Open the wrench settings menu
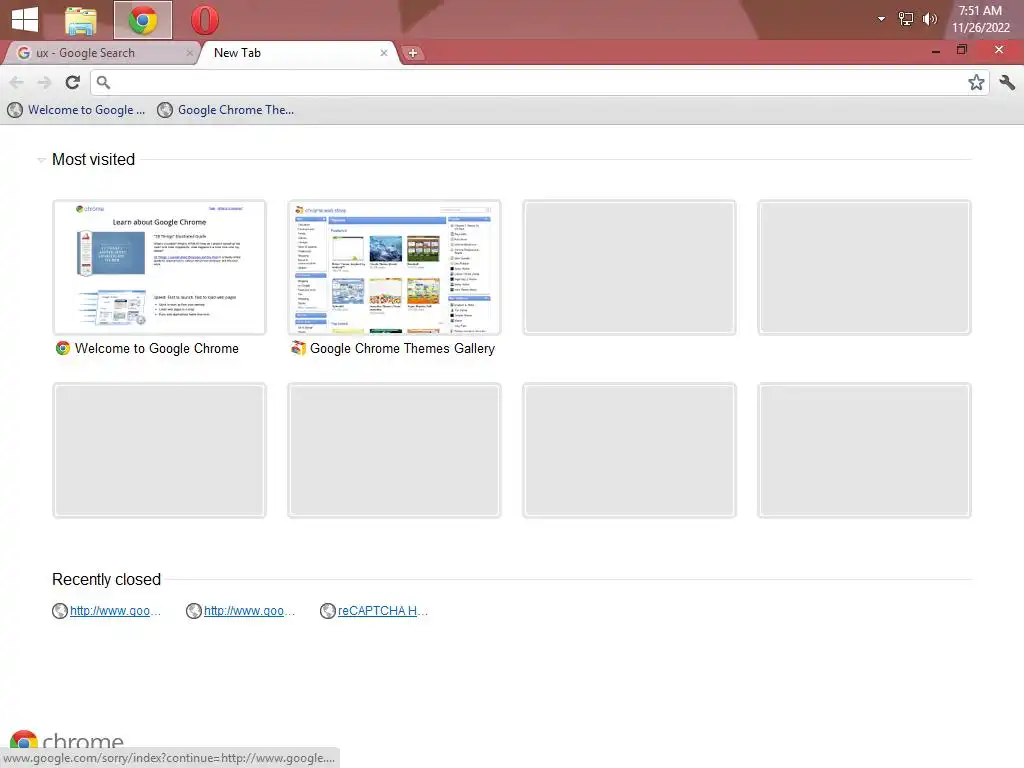This screenshot has height=768, width=1024. (x=1007, y=82)
